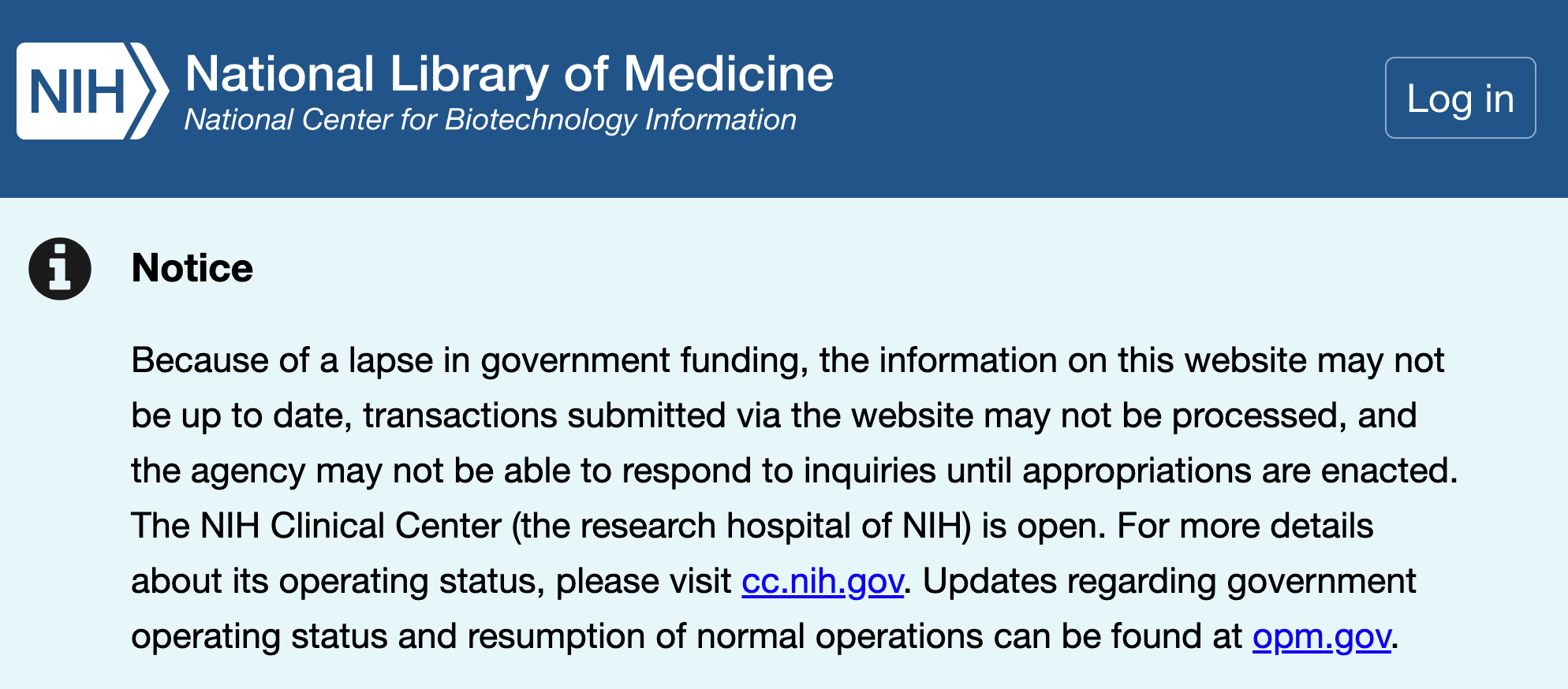Open the cc.nih.gov link
This screenshot has width=1568, height=689.
tap(822, 582)
